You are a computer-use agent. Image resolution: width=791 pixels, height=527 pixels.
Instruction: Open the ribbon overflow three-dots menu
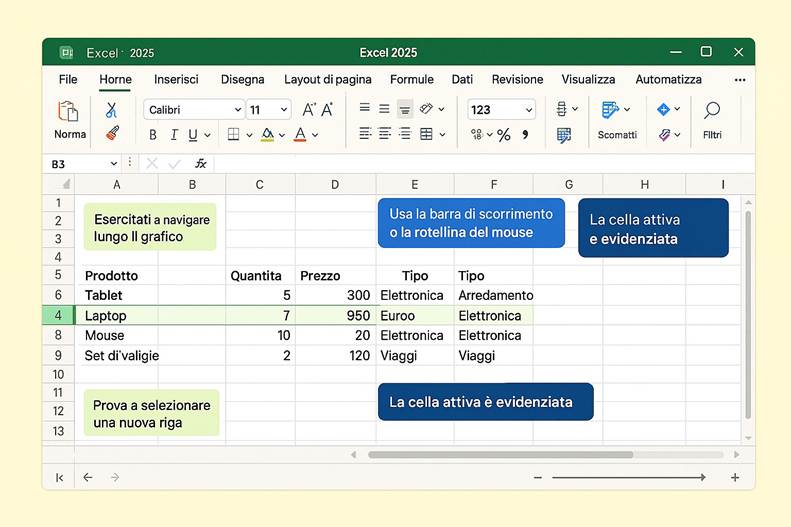click(740, 80)
